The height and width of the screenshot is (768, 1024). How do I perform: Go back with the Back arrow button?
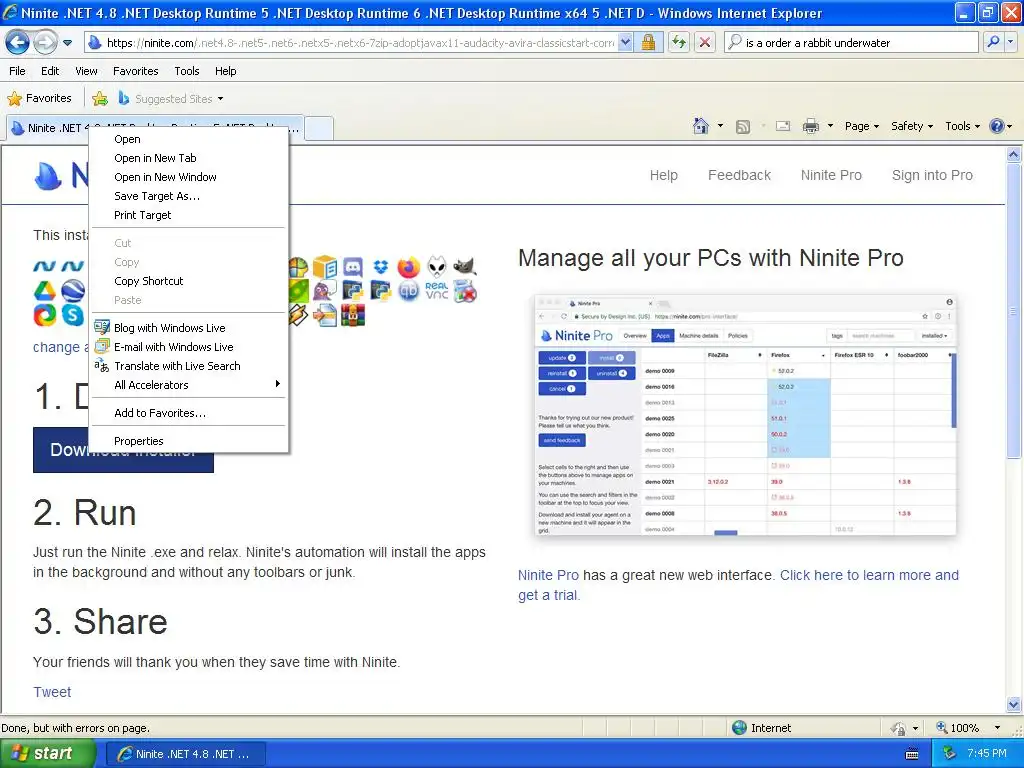(x=17, y=43)
